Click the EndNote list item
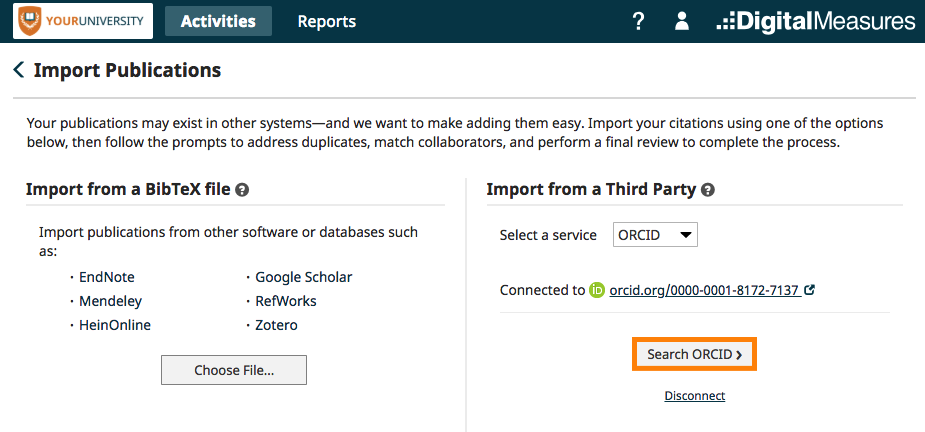The image size is (925, 432). [107, 277]
